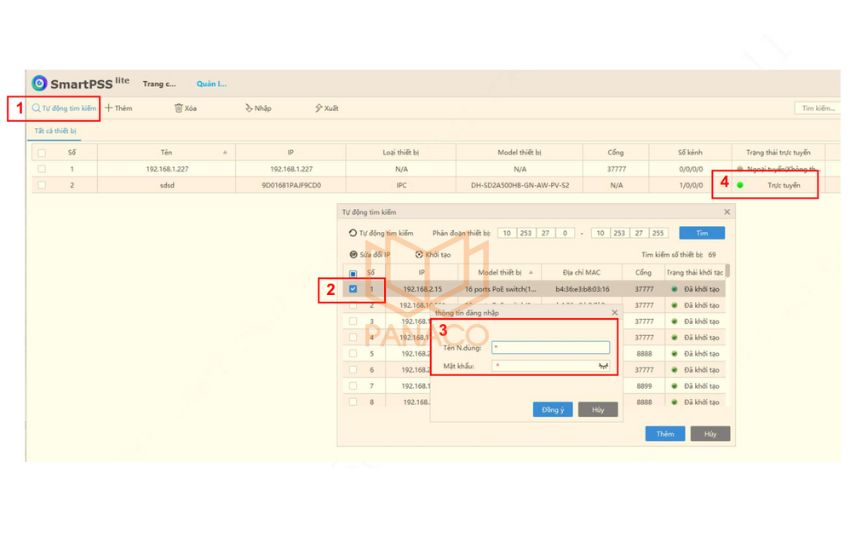Click first octet of start IP range

pos(506,233)
